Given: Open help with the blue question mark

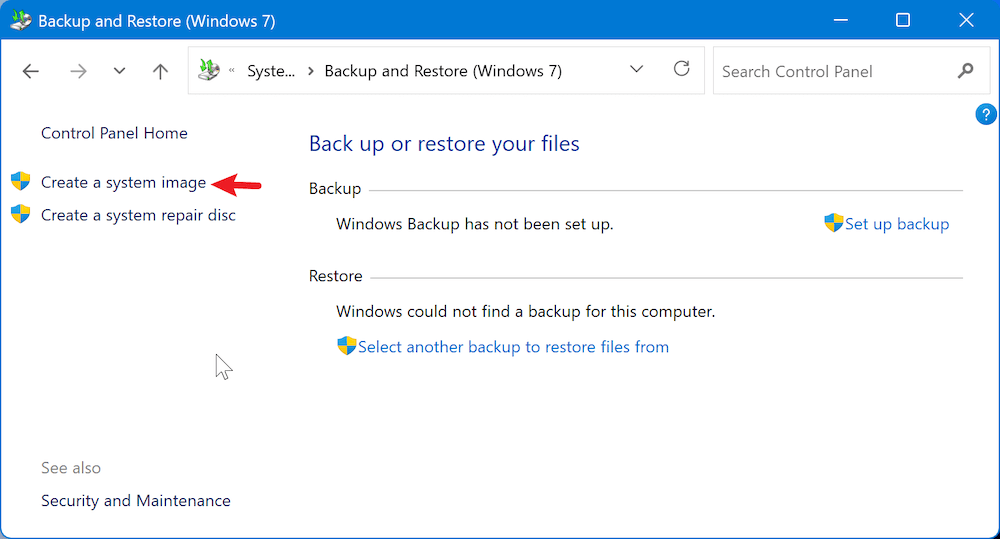Looking at the screenshot, I should pyautogui.click(x=985, y=114).
